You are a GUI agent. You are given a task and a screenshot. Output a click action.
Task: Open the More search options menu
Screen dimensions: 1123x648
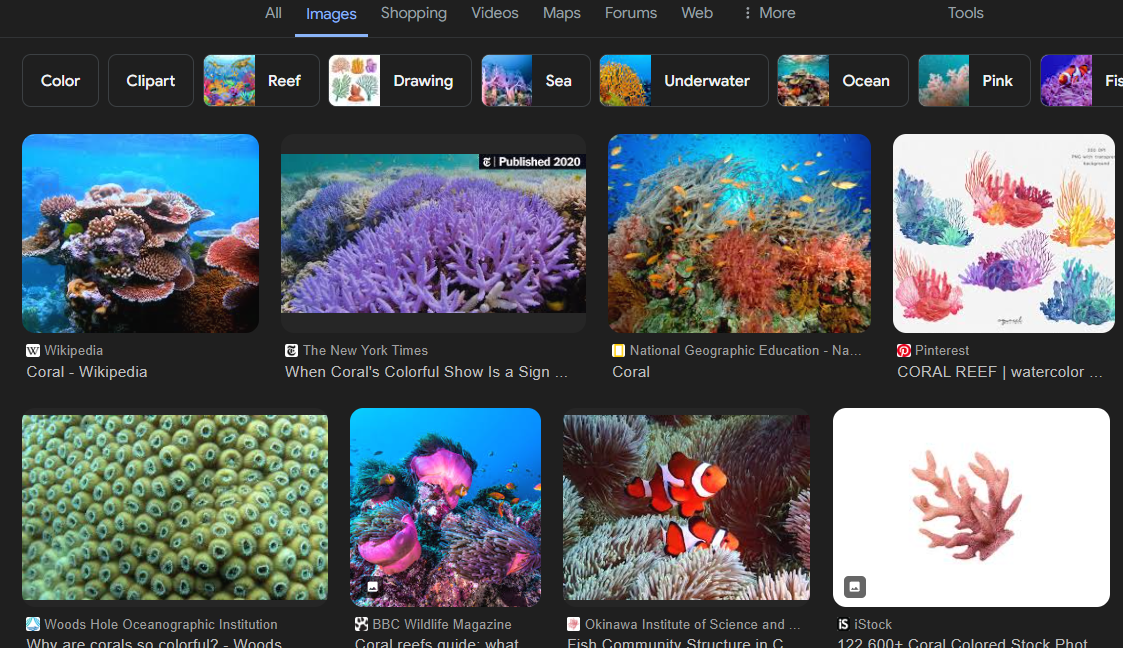[768, 13]
